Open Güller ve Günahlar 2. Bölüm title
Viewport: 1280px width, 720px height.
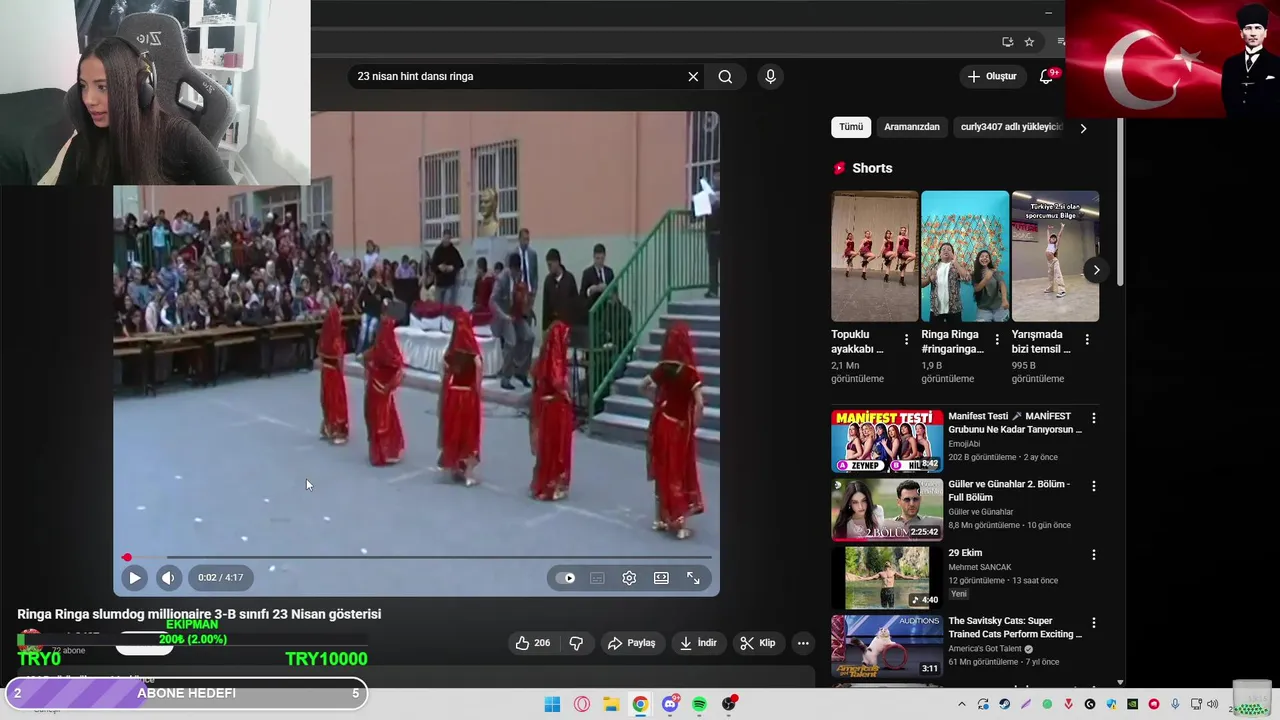point(1009,491)
